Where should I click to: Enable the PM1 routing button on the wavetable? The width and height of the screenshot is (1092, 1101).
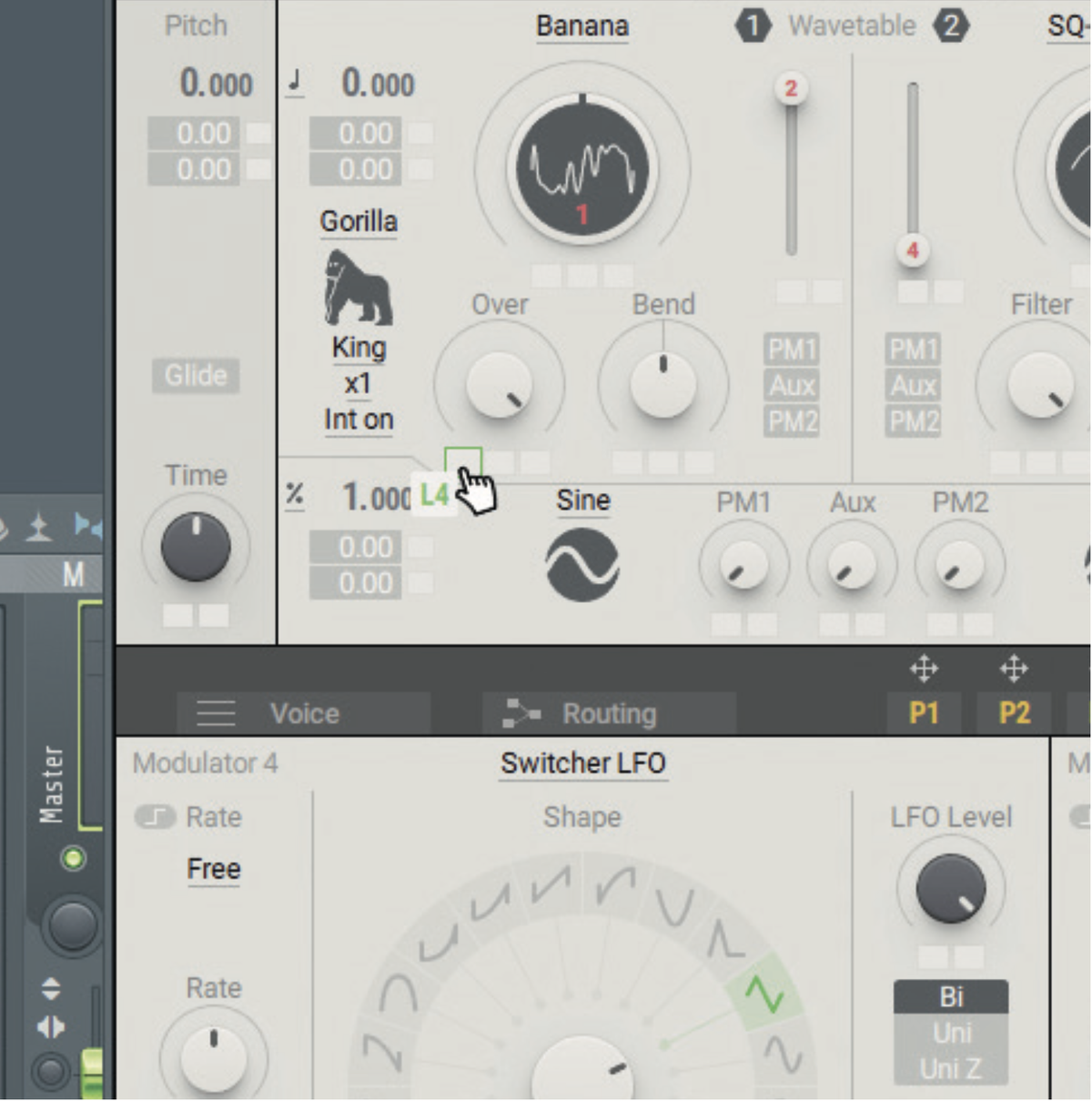click(x=791, y=349)
